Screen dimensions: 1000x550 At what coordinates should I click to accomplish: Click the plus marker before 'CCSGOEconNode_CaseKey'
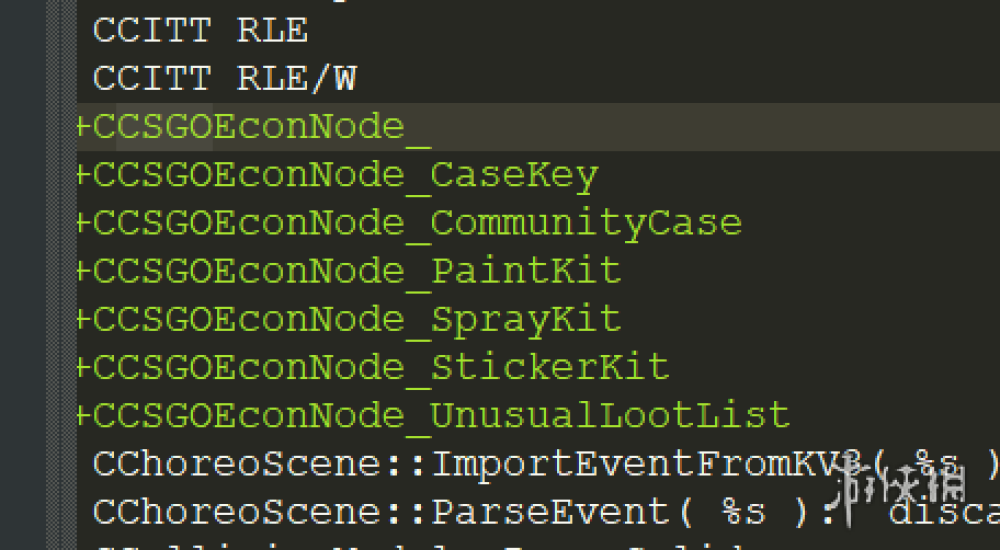coord(83,176)
